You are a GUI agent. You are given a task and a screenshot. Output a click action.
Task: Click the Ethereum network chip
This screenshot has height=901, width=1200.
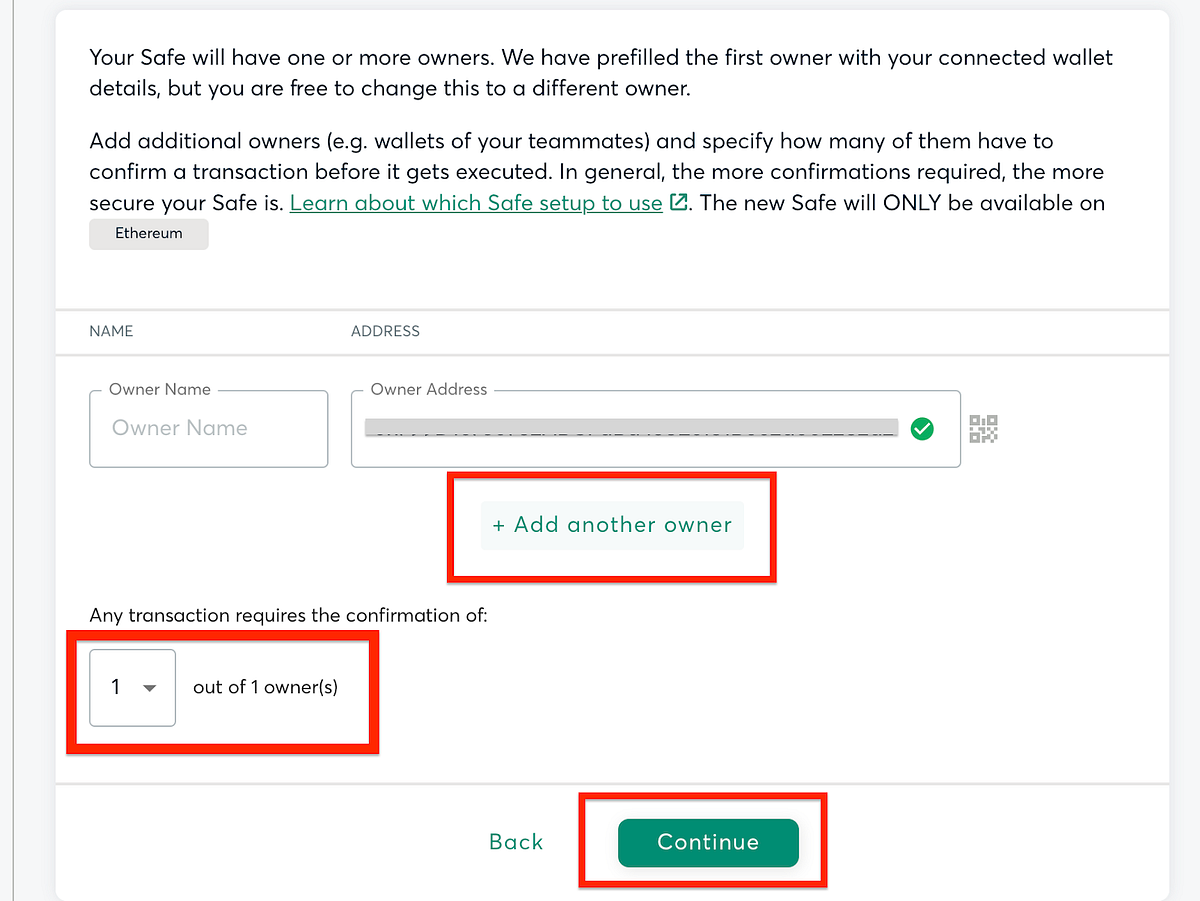pos(149,234)
